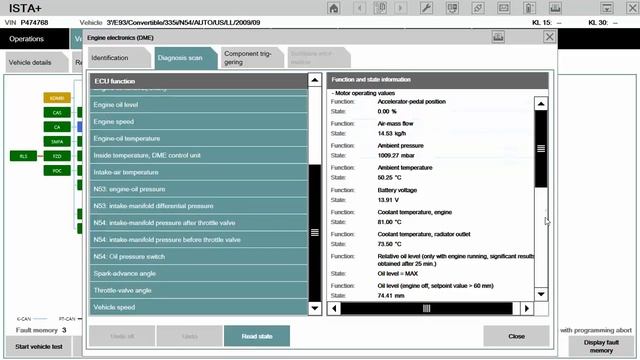Select the CA control unit box
The width and height of the screenshot is (640, 360).
click(57, 127)
